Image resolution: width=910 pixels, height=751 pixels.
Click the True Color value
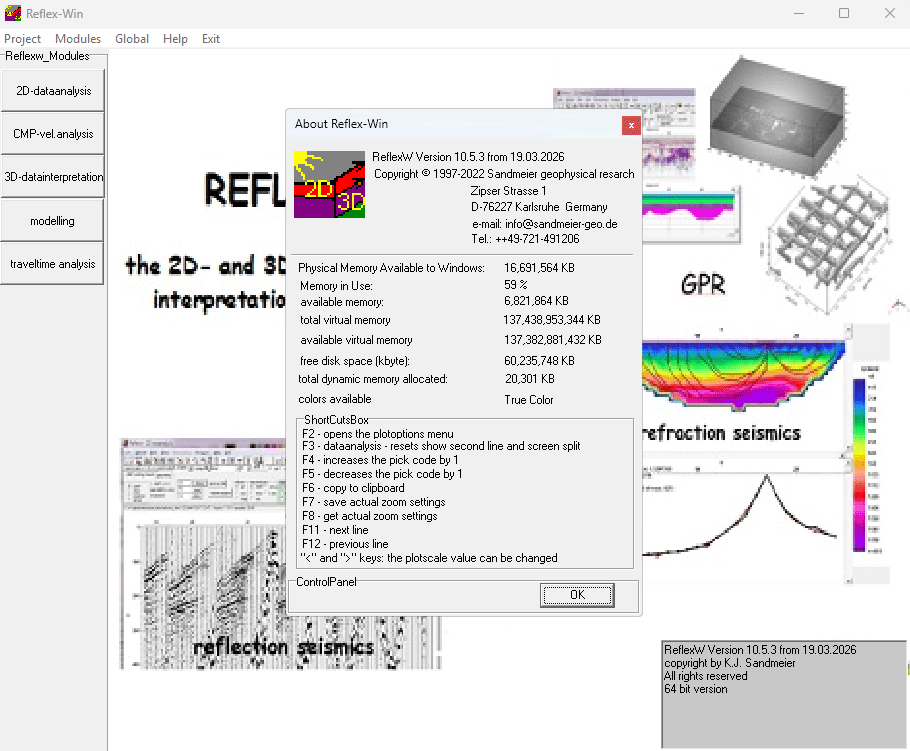click(529, 400)
